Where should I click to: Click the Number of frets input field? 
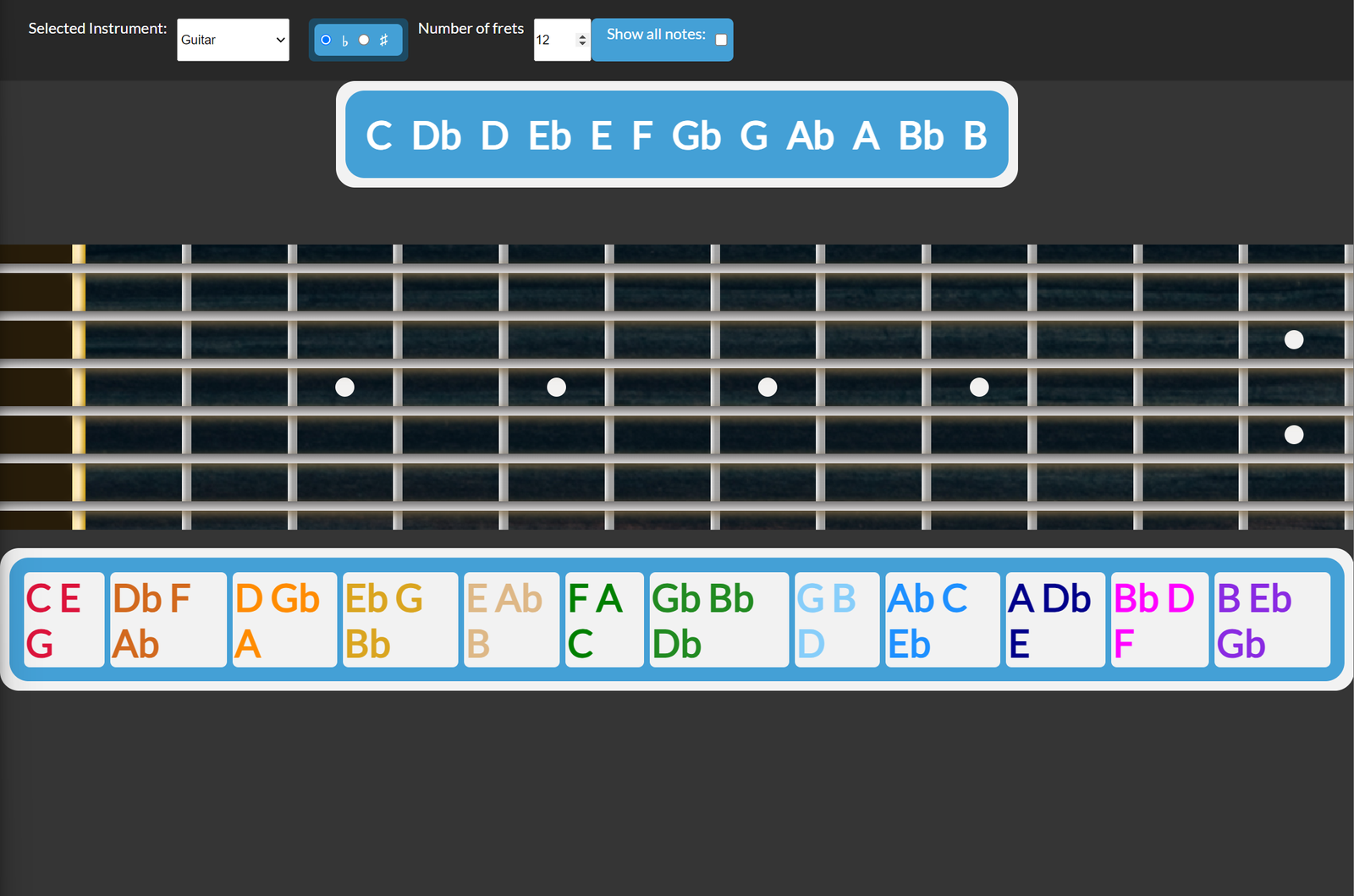click(553, 40)
